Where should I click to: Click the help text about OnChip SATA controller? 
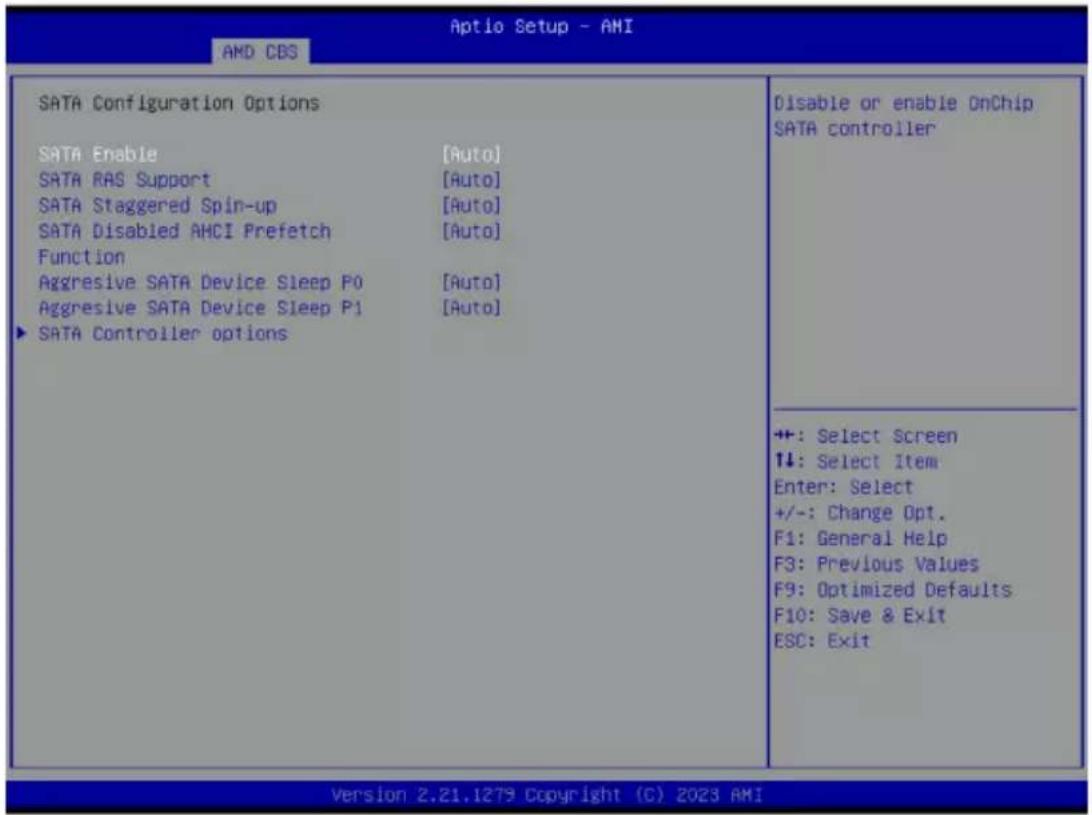[903, 116]
